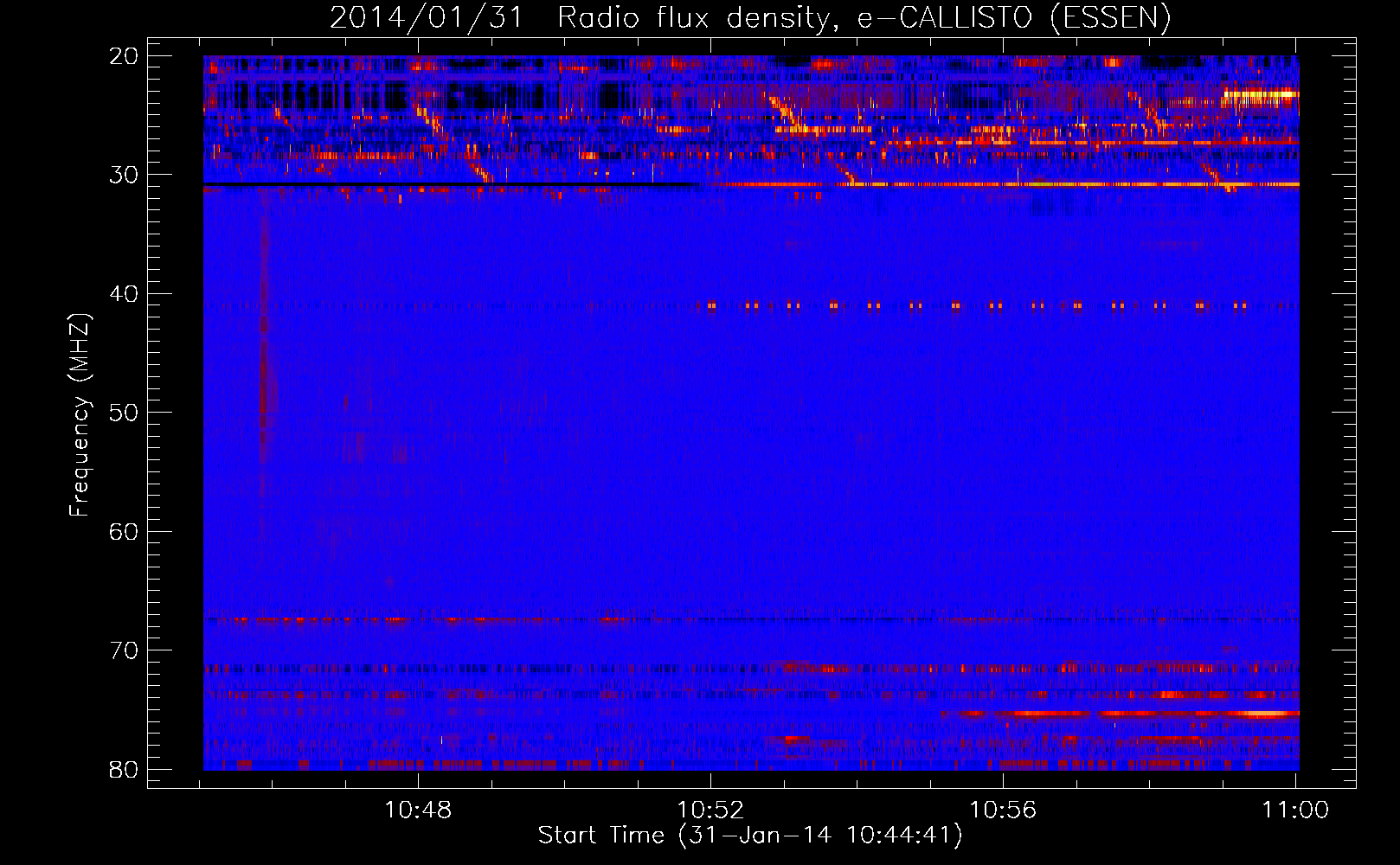The width and height of the screenshot is (1400, 865).
Task: Select the 70 frequency tick label
Action: 124,650
